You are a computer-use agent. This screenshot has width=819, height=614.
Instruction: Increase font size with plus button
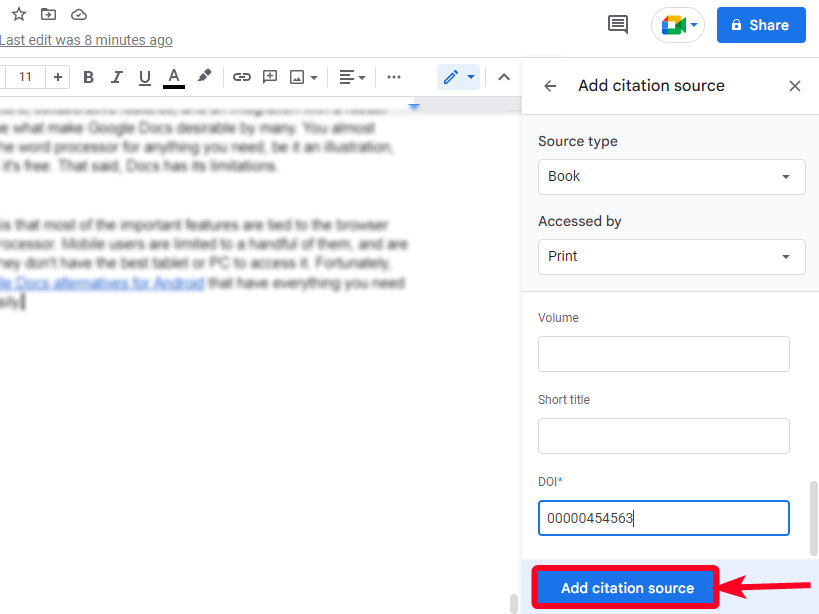point(58,77)
